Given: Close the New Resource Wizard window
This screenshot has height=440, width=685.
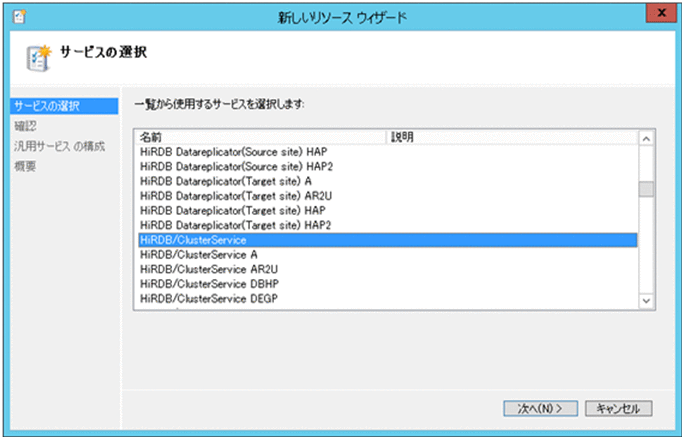Looking at the screenshot, I should coord(661,13).
